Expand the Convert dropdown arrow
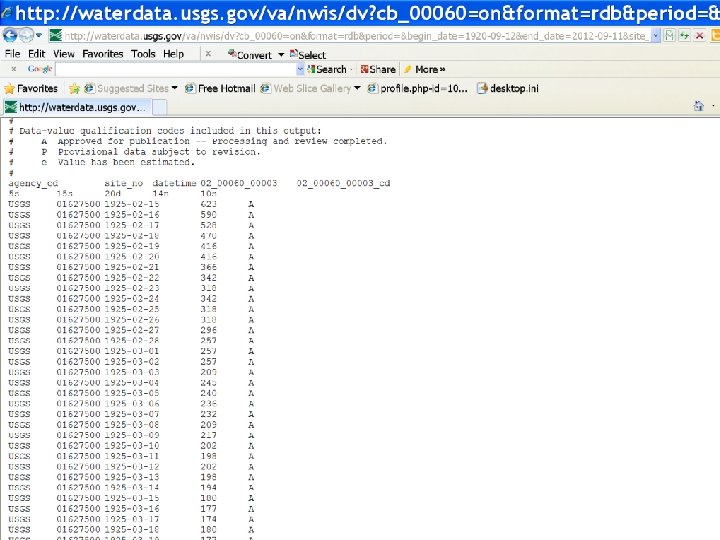Screen dimensions: 720x540 [281, 55]
